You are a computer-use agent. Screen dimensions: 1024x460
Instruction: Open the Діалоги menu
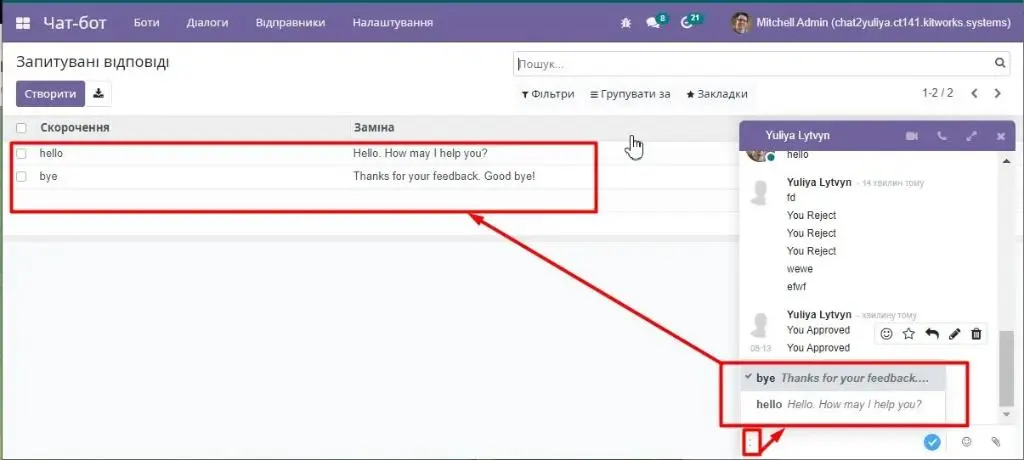pyautogui.click(x=207, y=22)
